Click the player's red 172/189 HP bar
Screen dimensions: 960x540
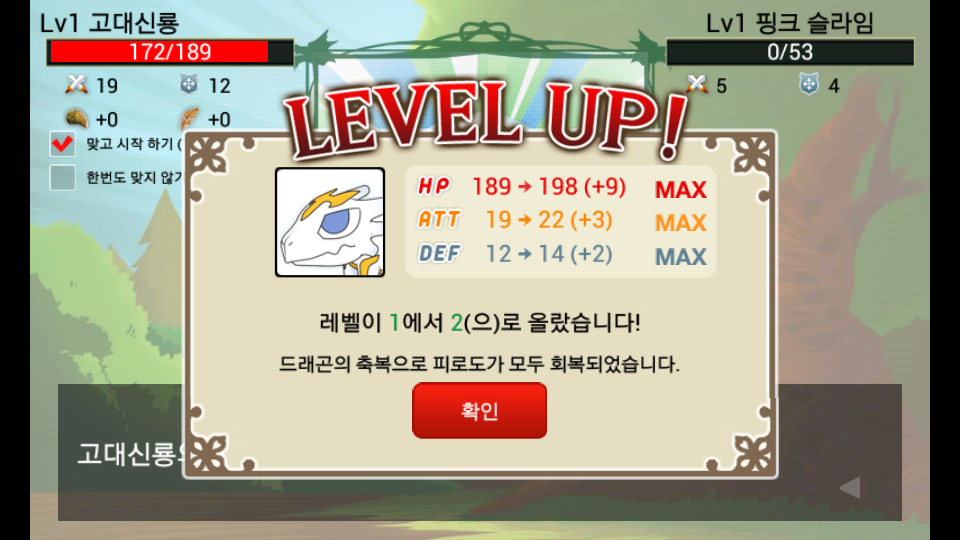tap(171, 52)
